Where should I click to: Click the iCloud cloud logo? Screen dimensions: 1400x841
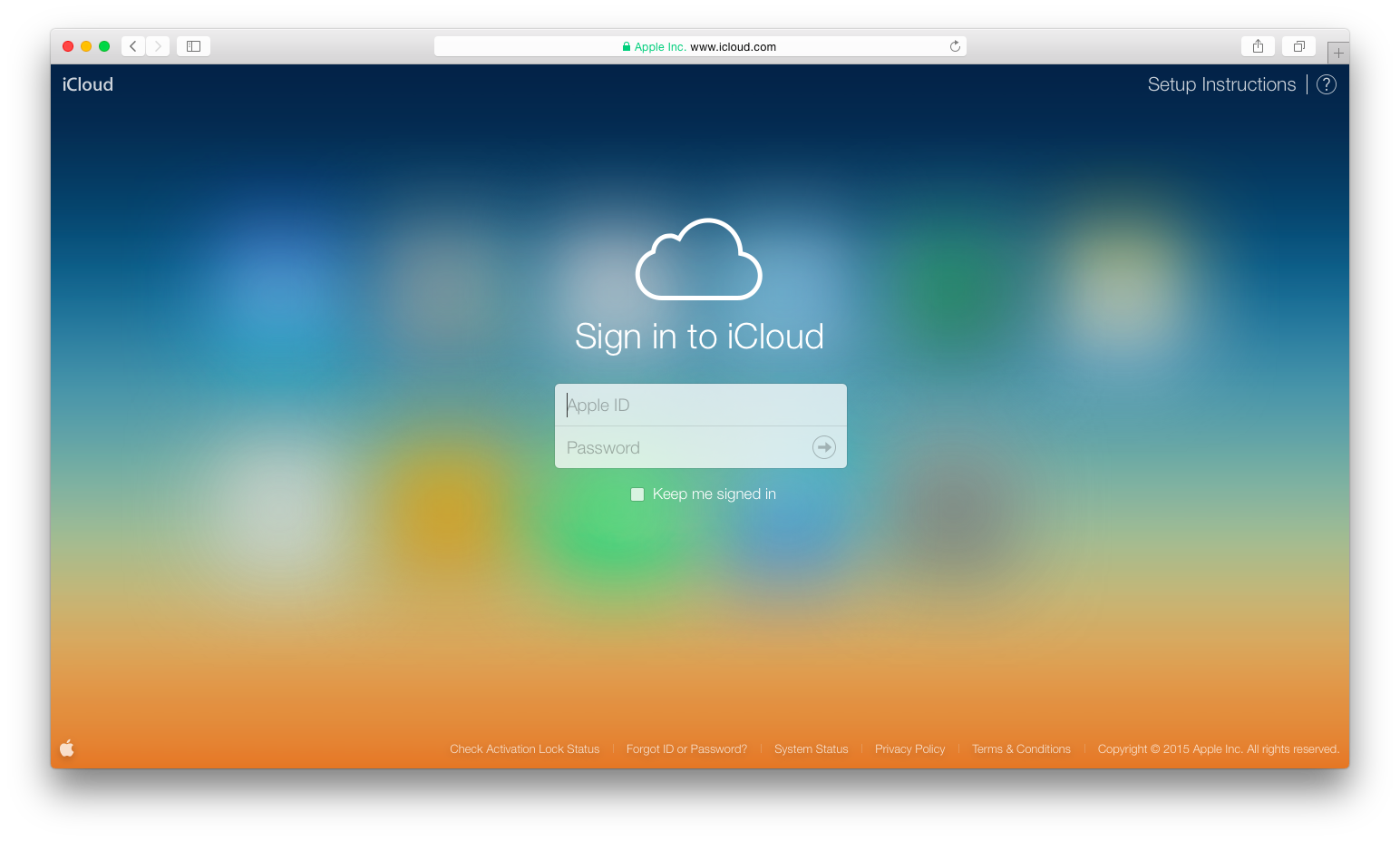698,259
